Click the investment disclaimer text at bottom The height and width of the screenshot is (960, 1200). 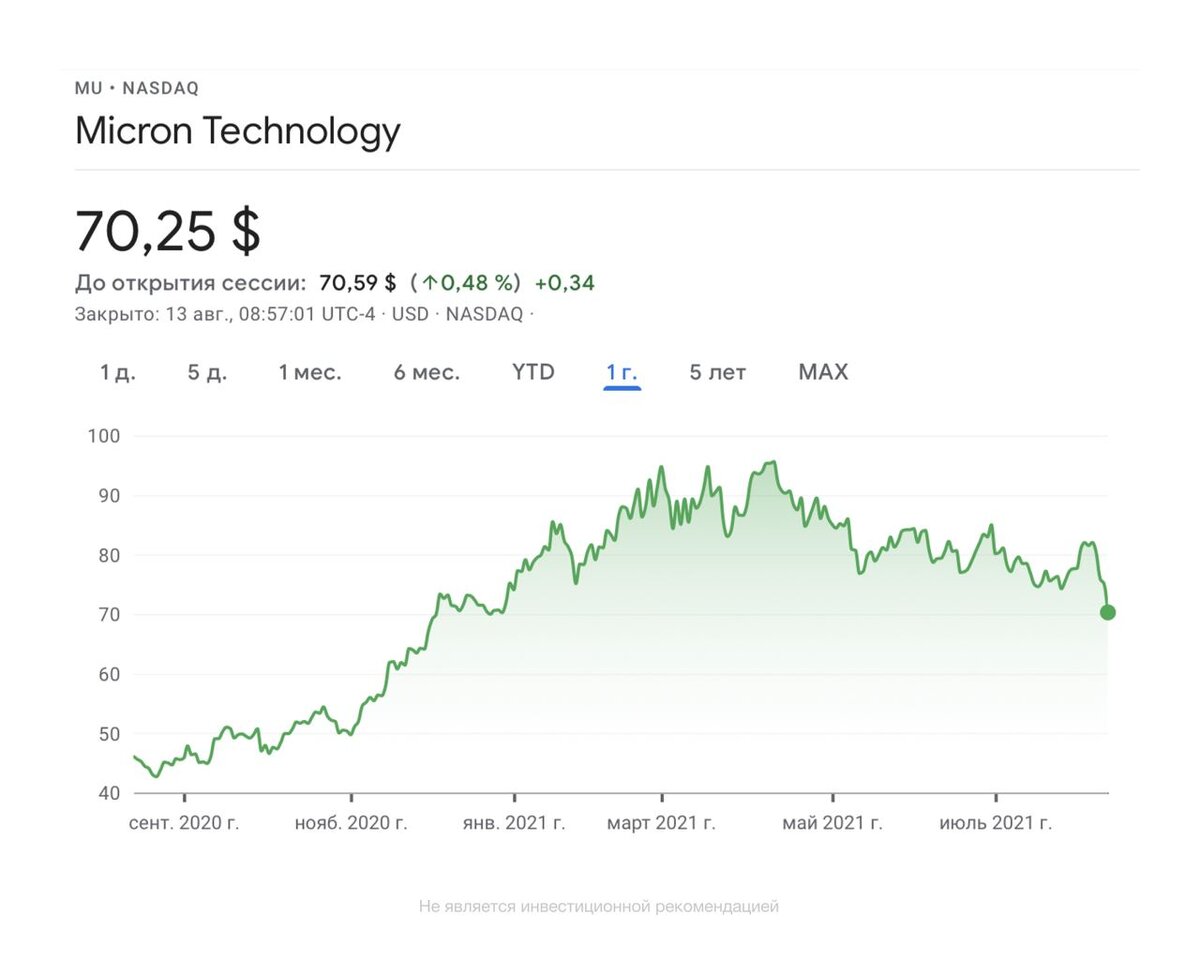pos(599,907)
